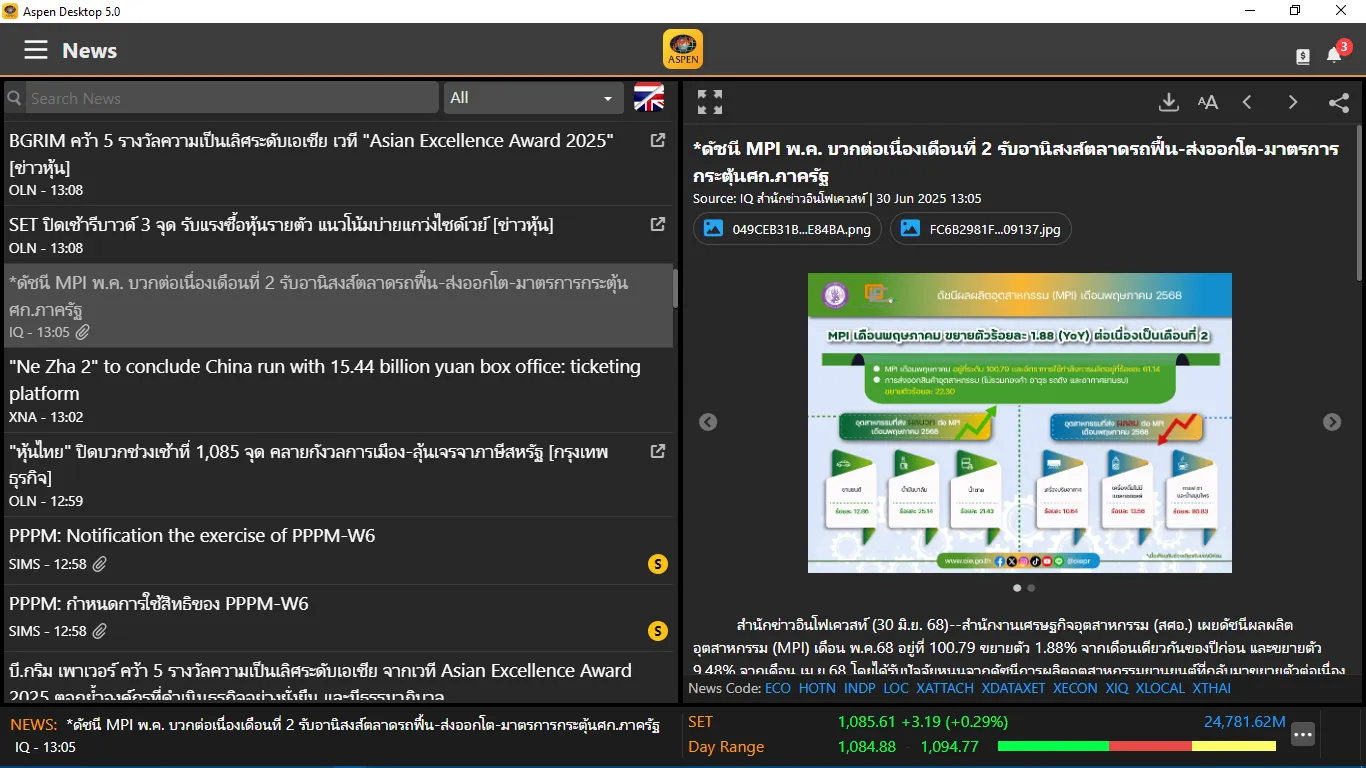The height and width of the screenshot is (768, 1366).
Task: Download the current news article
Action: click(x=1168, y=102)
